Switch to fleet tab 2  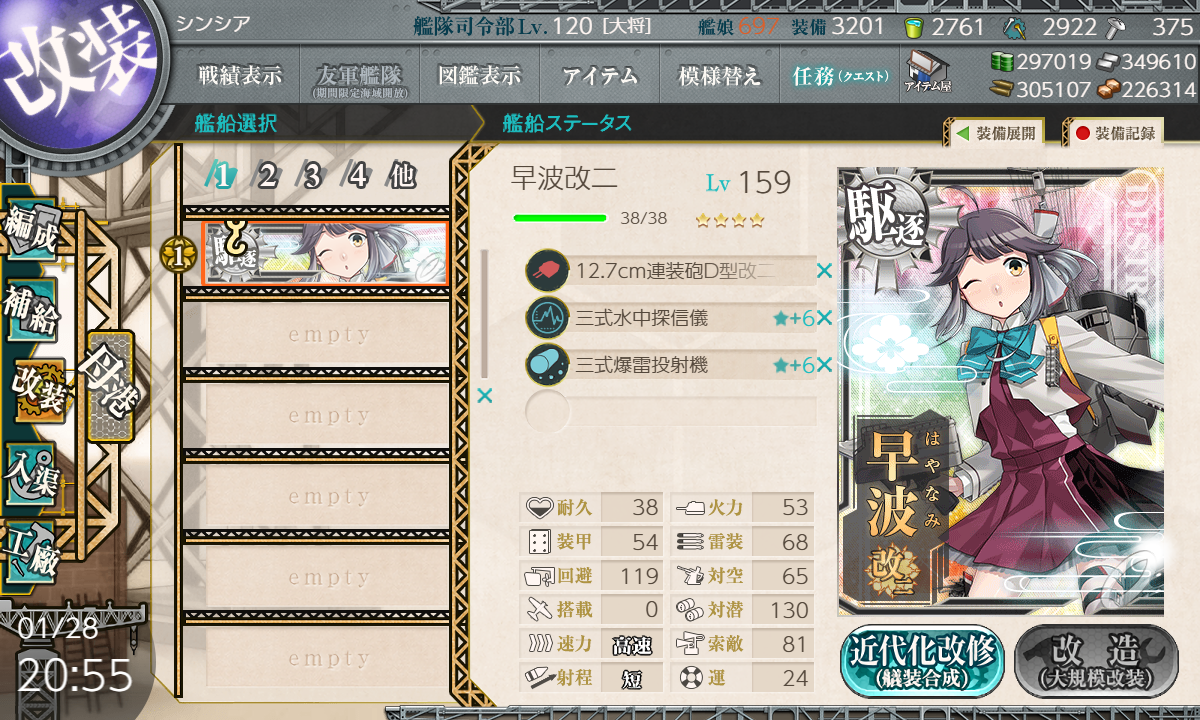(267, 177)
